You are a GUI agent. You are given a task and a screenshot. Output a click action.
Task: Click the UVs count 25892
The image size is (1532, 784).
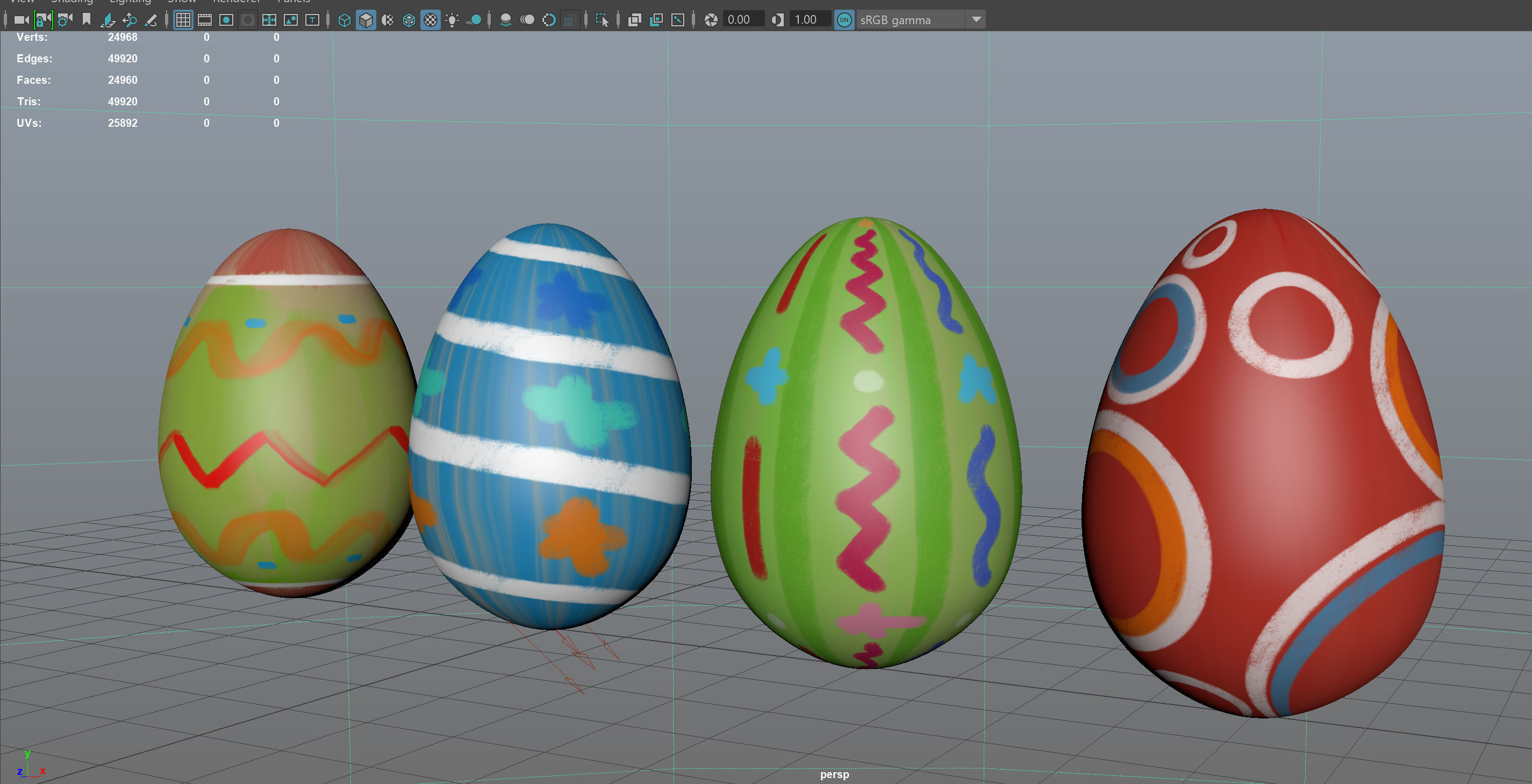point(123,123)
